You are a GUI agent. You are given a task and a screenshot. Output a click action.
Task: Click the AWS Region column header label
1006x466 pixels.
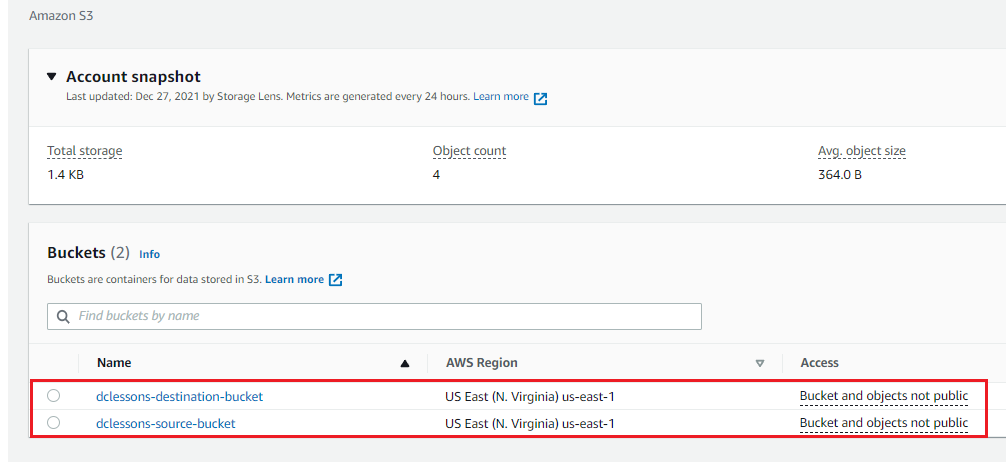tap(482, 363)
